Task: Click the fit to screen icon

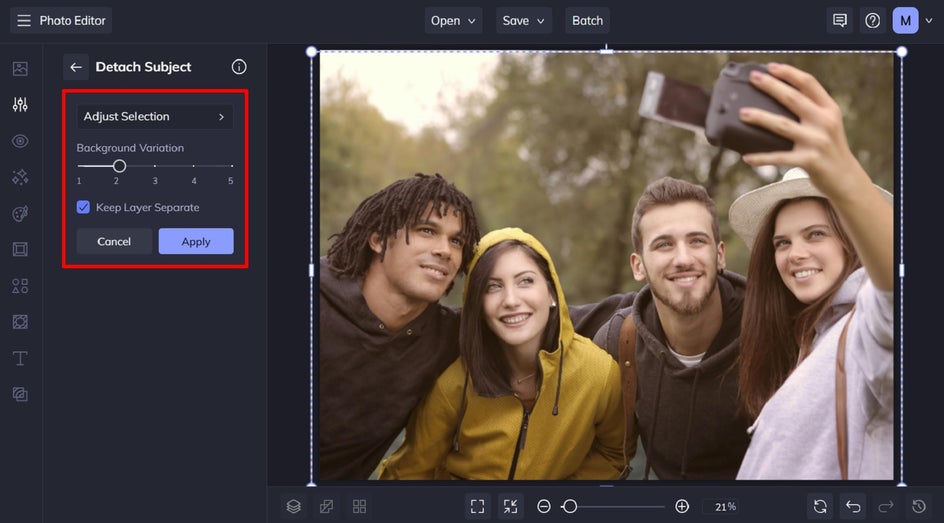Action: click(478, 507)
